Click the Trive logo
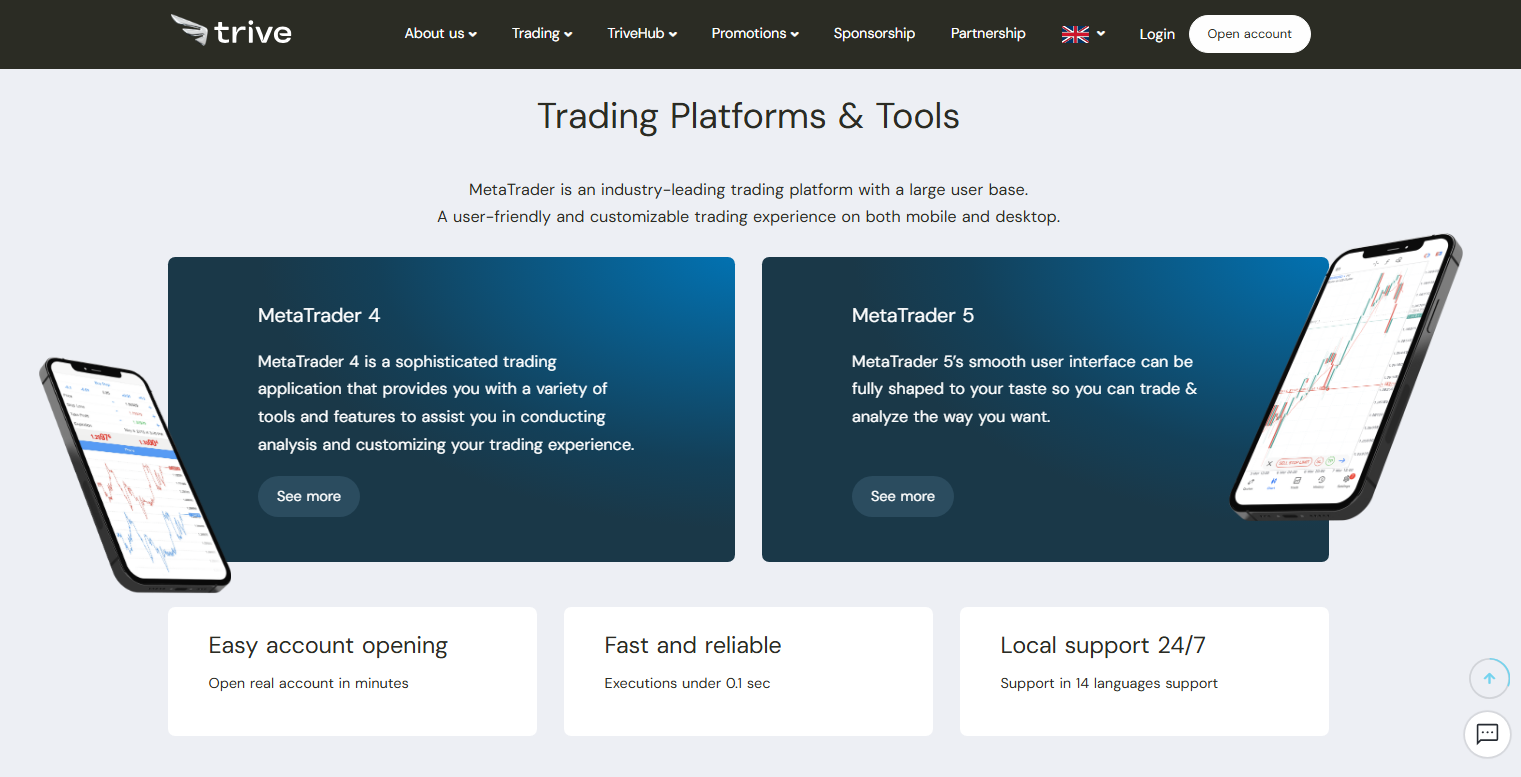The height and width of the screenshot is (777, 1521). tap(231, 31)
